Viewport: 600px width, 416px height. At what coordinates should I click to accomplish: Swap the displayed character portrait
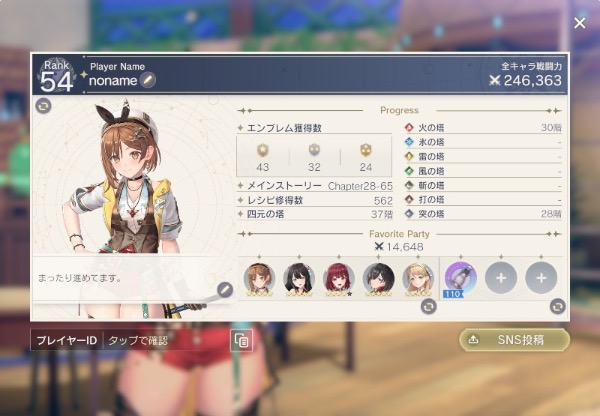pyautogui.click(x=43, y=106)
